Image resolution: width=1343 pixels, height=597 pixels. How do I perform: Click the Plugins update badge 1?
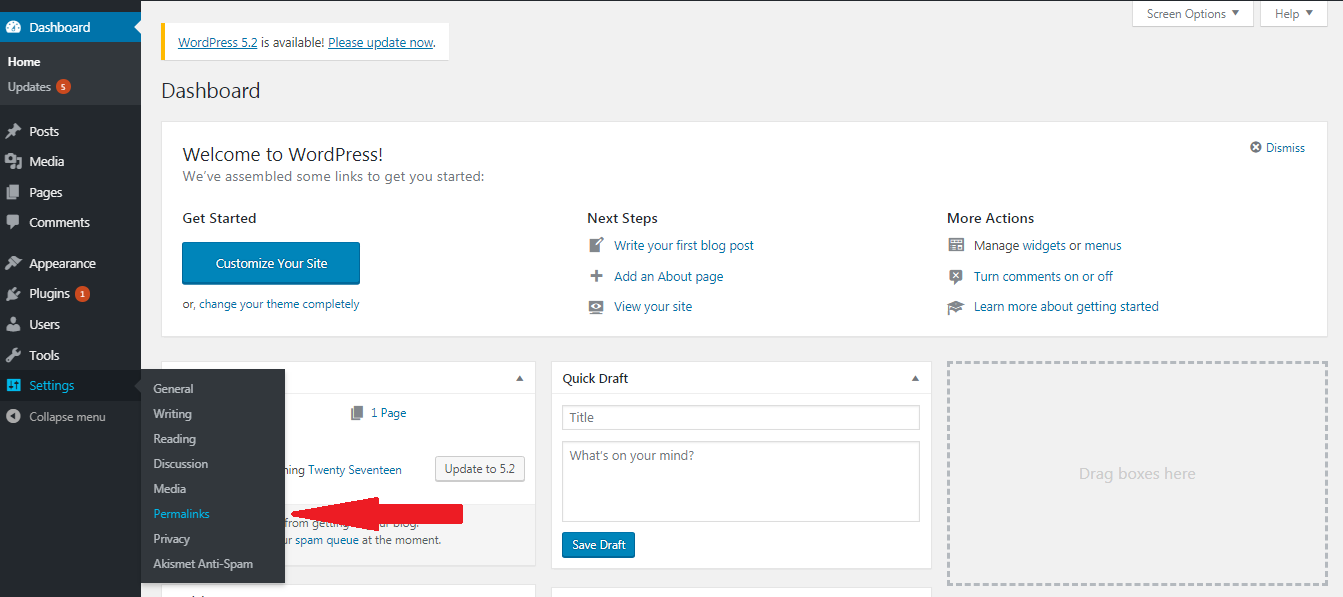click(82, 294)
